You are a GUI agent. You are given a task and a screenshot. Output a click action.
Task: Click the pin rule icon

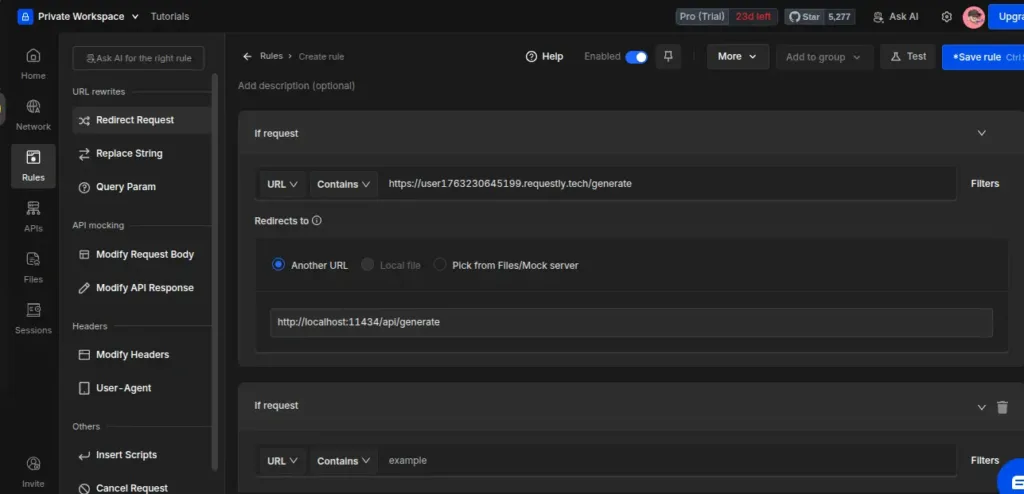(669, 57)
